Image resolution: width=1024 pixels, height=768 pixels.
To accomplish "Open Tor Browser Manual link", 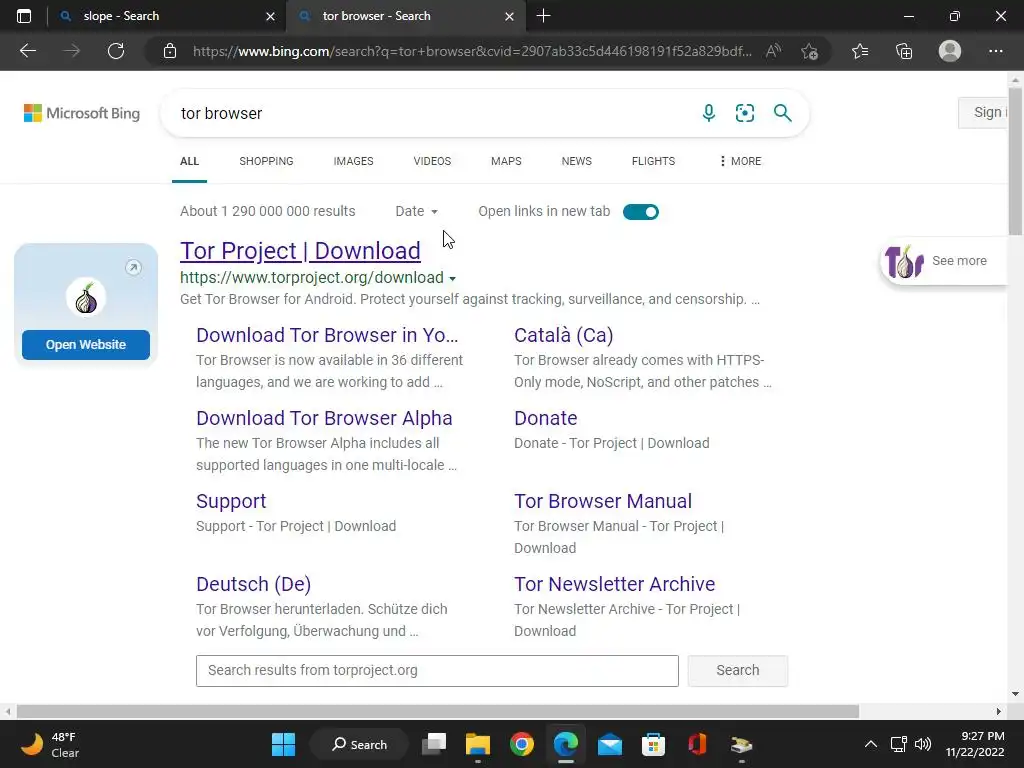I will pyautogui.click(x=603, y=501).
